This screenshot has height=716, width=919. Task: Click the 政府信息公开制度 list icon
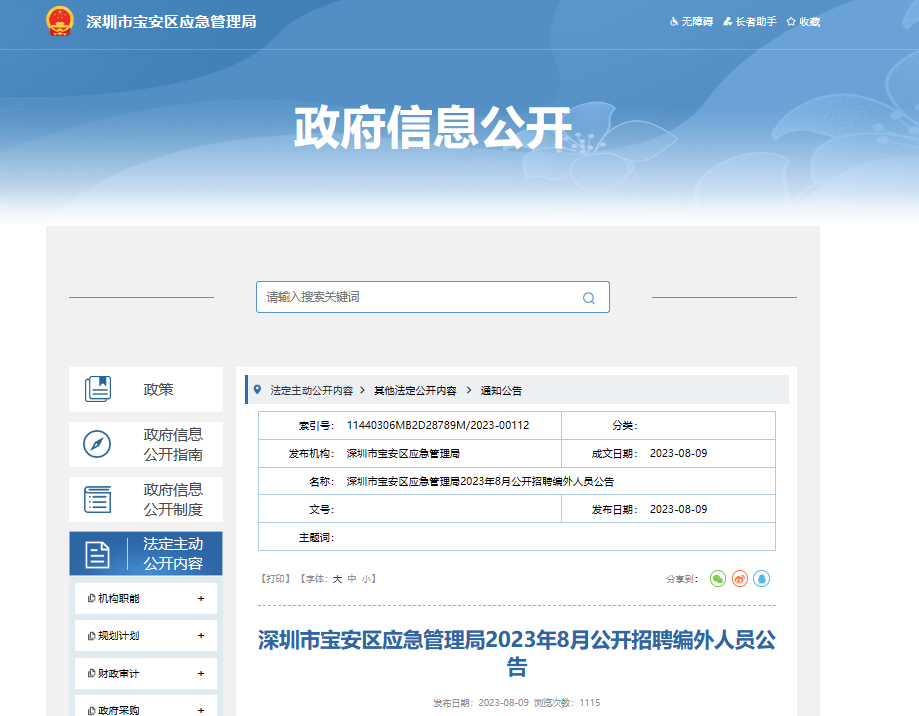(98, 499)
